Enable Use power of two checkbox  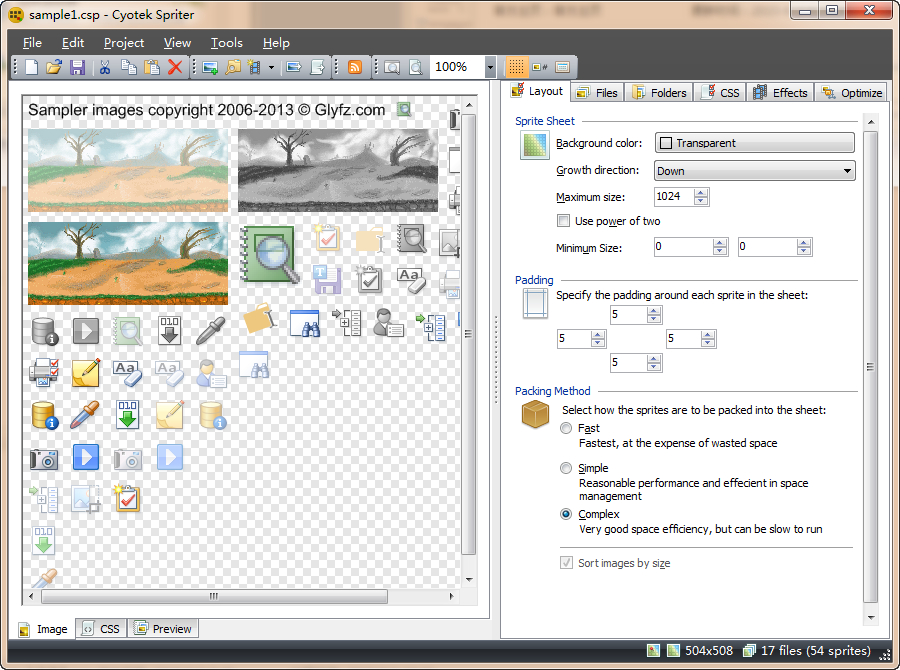tap(564, 221)
